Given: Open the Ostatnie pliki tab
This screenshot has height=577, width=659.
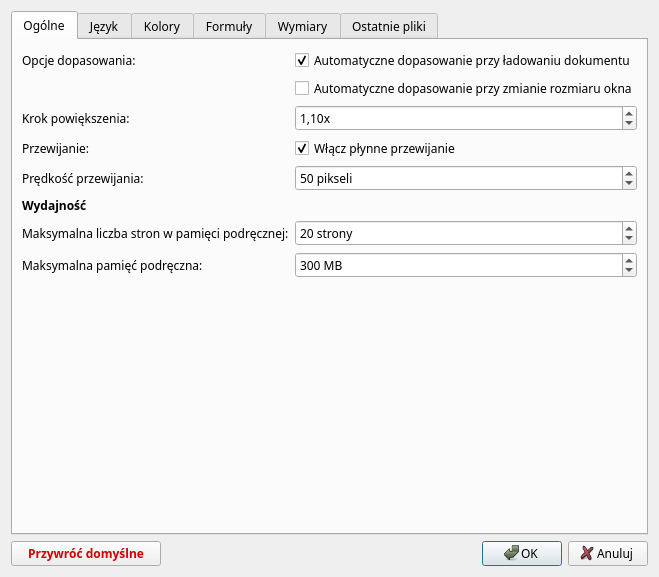Looking at the screenshot, I should tap(388, 27).
